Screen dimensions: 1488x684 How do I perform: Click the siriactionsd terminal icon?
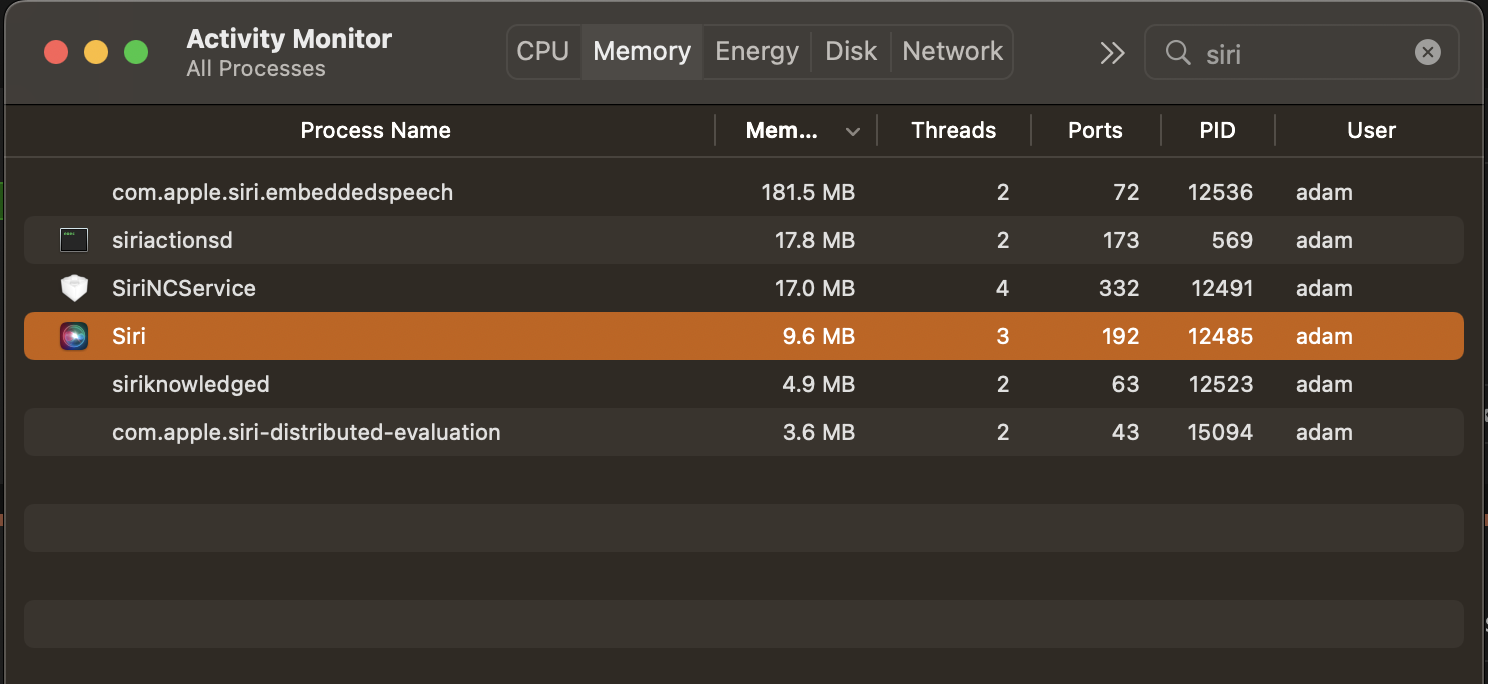[74, 240]
